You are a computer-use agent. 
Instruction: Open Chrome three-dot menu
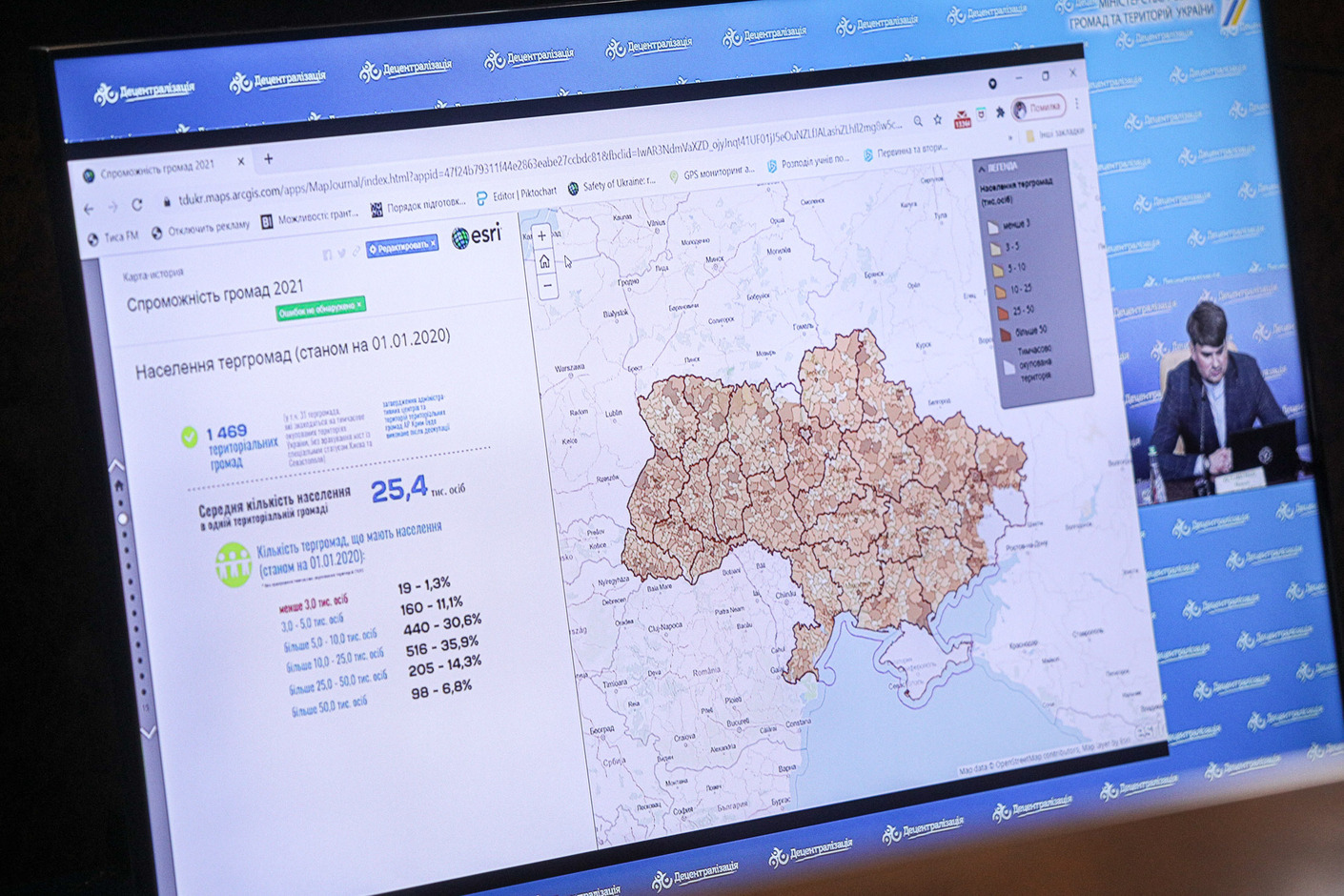(1077, 103)
